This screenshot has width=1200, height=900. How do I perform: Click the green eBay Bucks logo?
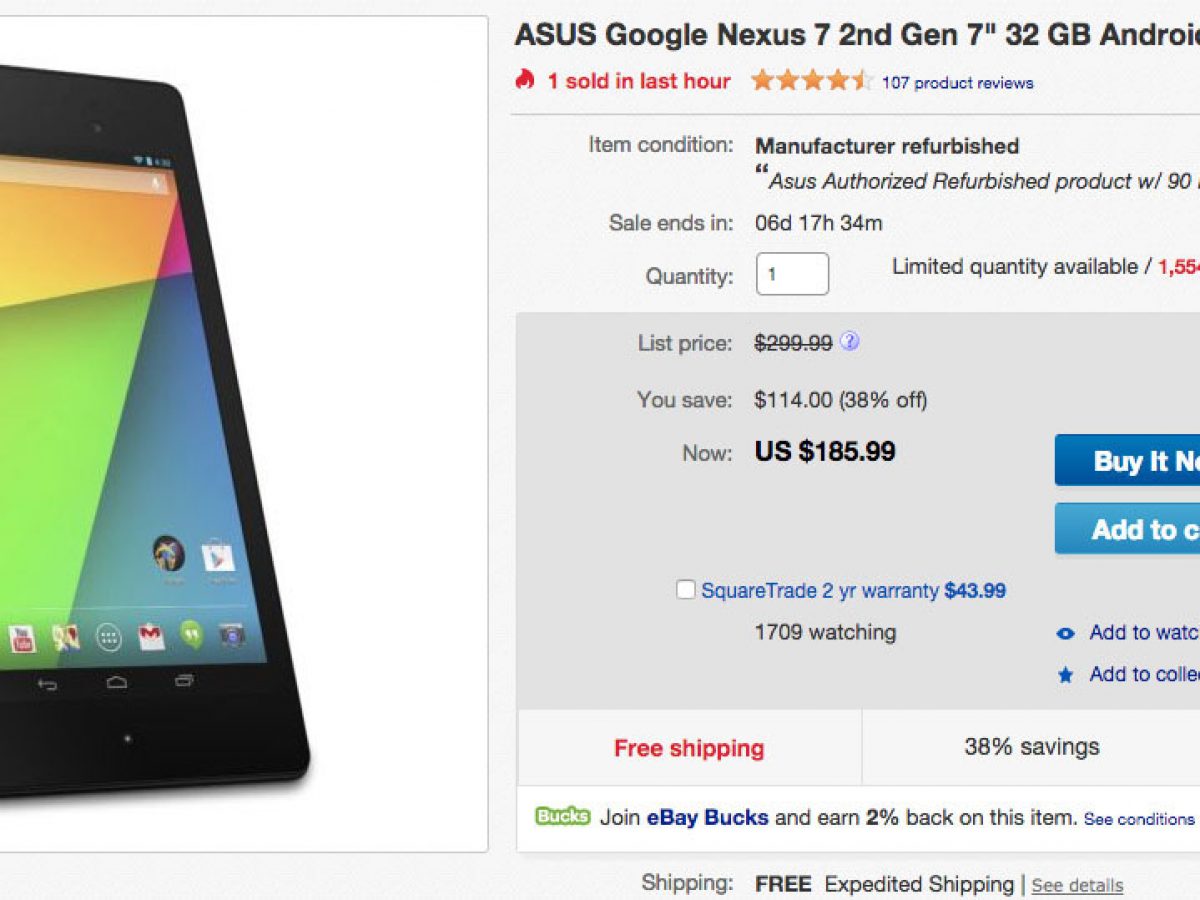click(562, 816)
